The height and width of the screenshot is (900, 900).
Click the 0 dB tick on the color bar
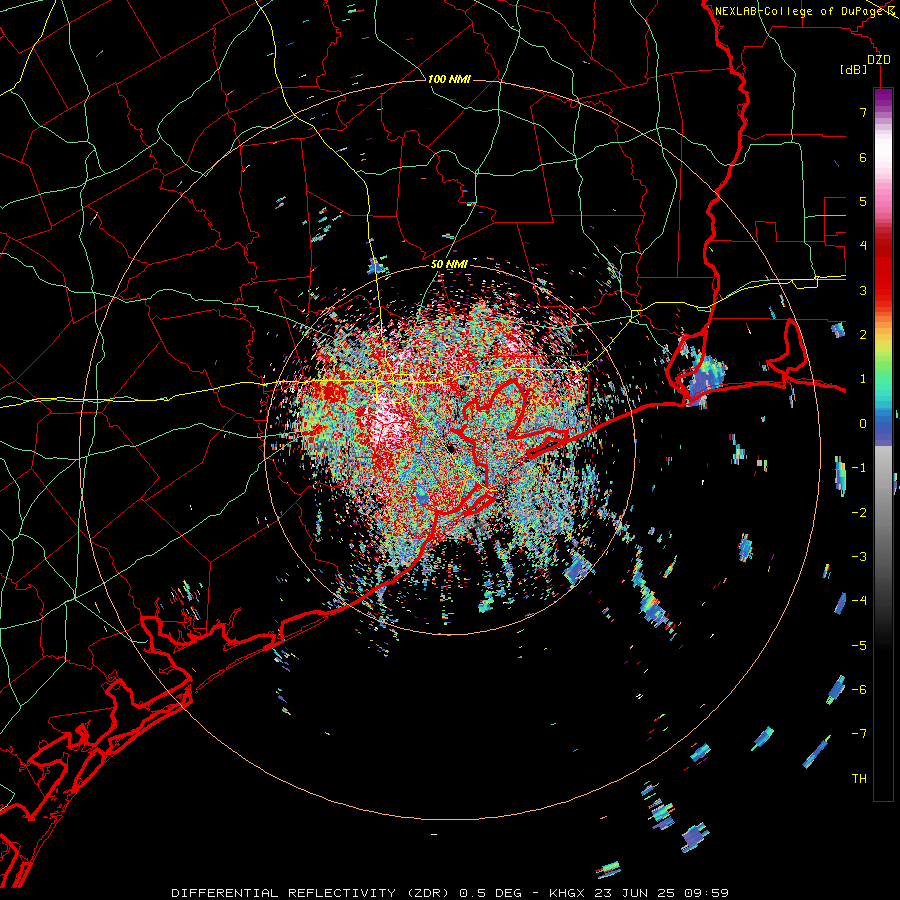click(863, 424)
